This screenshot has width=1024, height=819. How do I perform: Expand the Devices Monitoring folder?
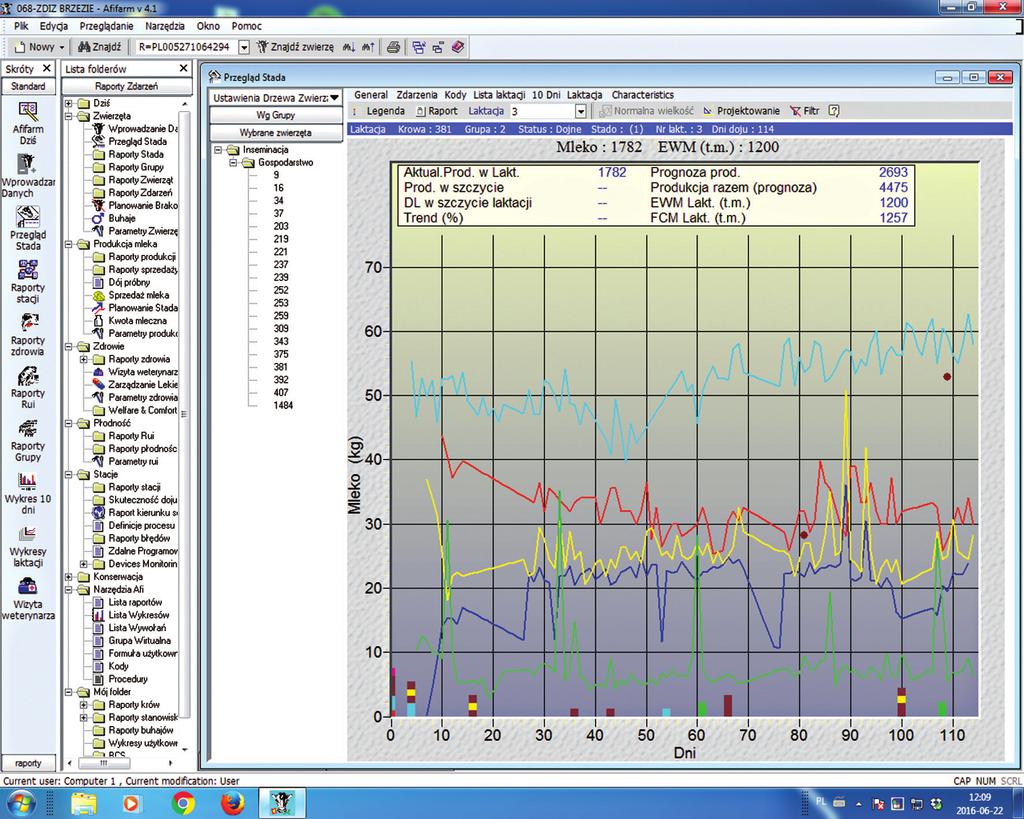84,564
